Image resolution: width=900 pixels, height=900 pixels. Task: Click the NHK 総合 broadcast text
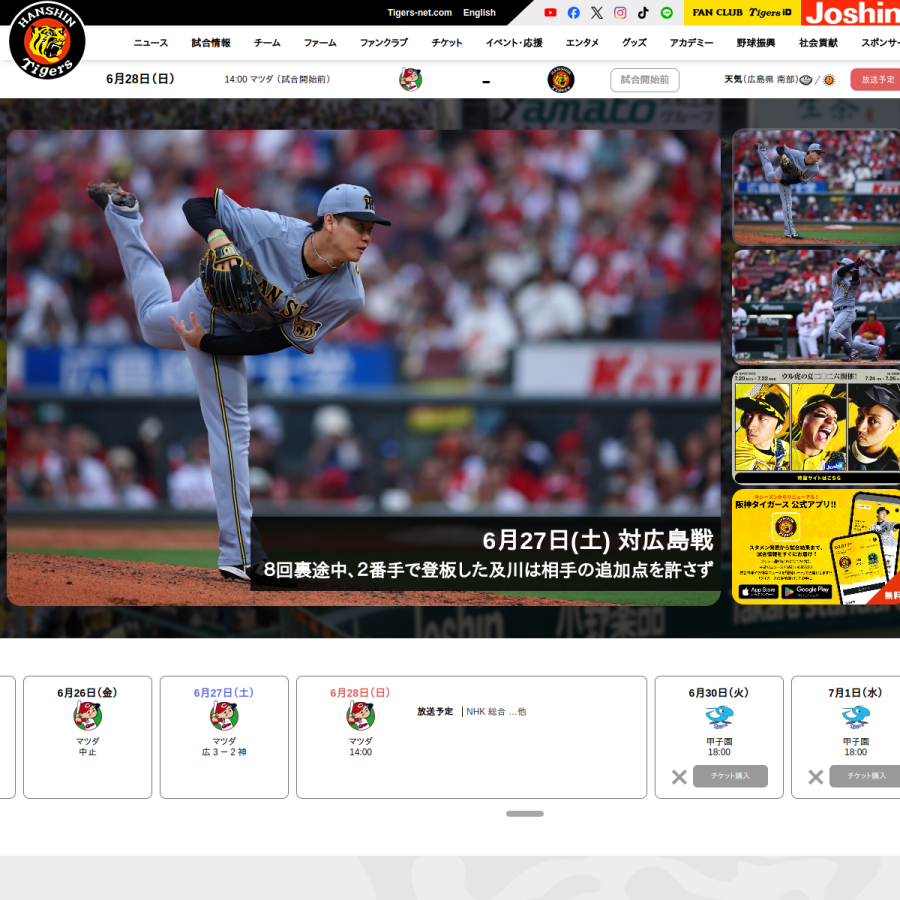pos(496,712)
